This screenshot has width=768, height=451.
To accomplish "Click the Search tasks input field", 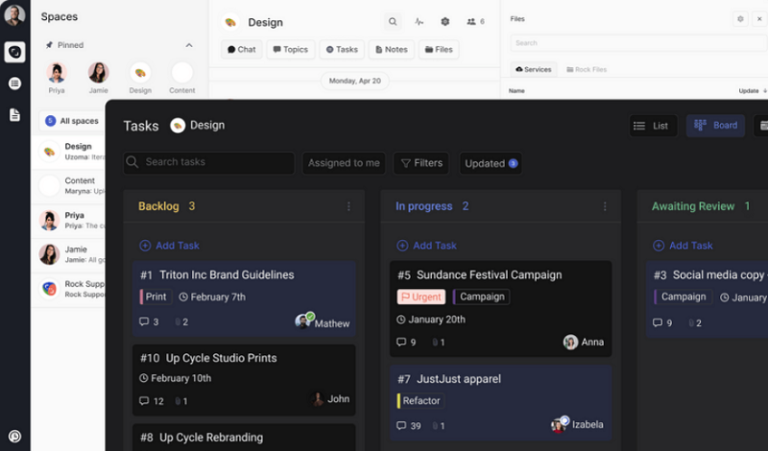I will pos(209,163).
